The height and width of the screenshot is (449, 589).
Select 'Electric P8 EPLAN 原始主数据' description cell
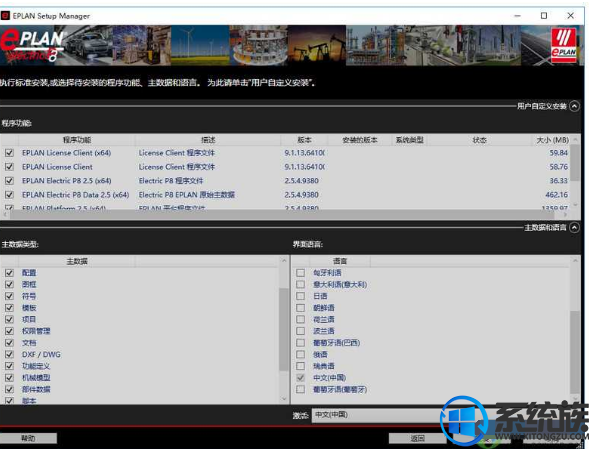(x=187, y=195)
